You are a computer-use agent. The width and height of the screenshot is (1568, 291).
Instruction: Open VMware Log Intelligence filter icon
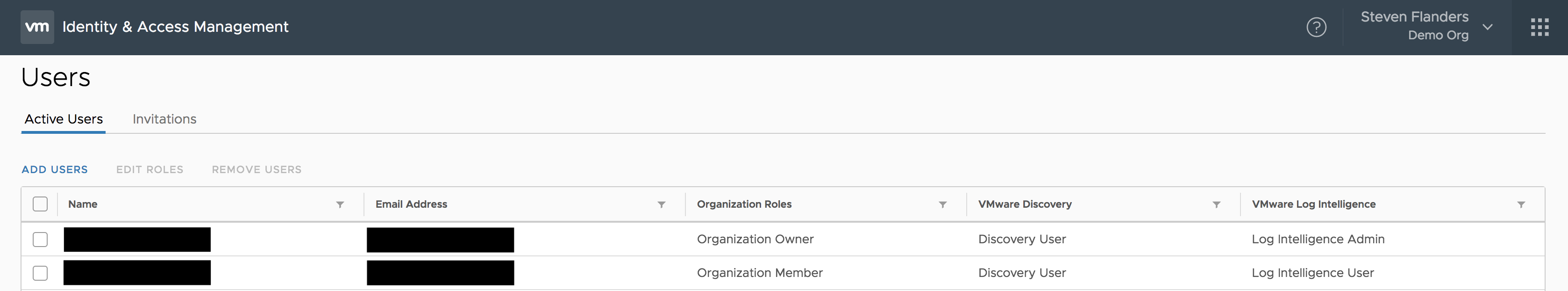click(x=1520, y=204)
